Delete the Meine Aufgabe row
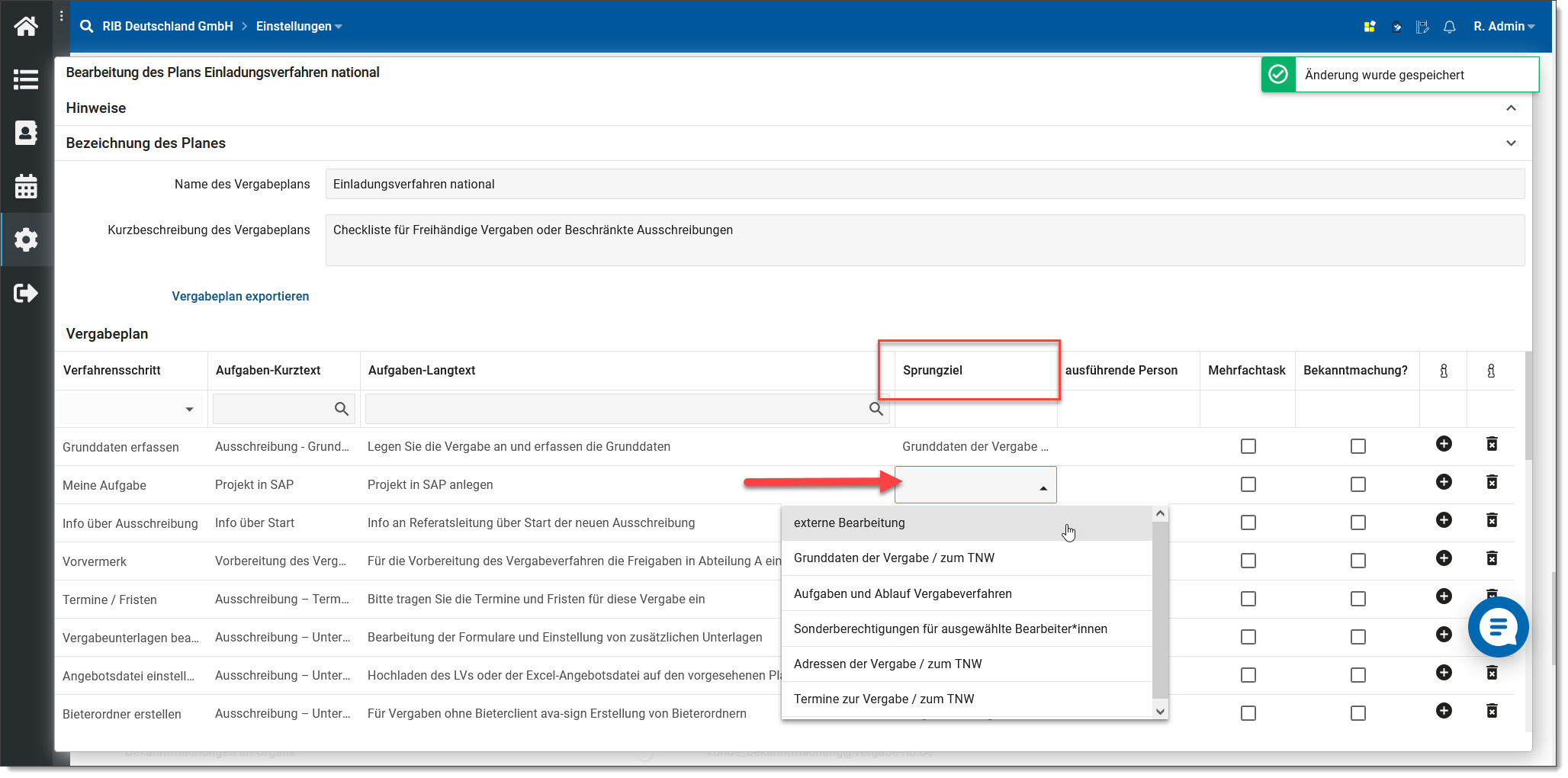Screen dimensions: 1568x778 coord(1492,482)
